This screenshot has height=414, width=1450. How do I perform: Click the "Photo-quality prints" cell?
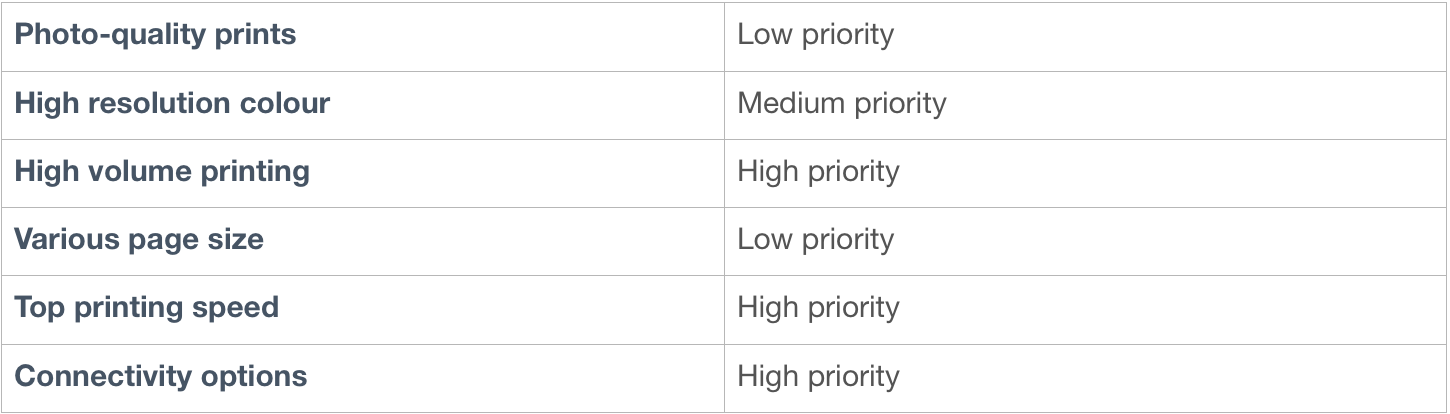point(156,35)
